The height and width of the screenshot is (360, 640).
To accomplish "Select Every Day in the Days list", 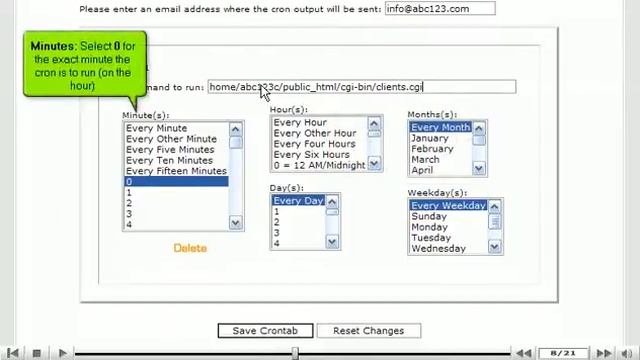I will [298, 201].
